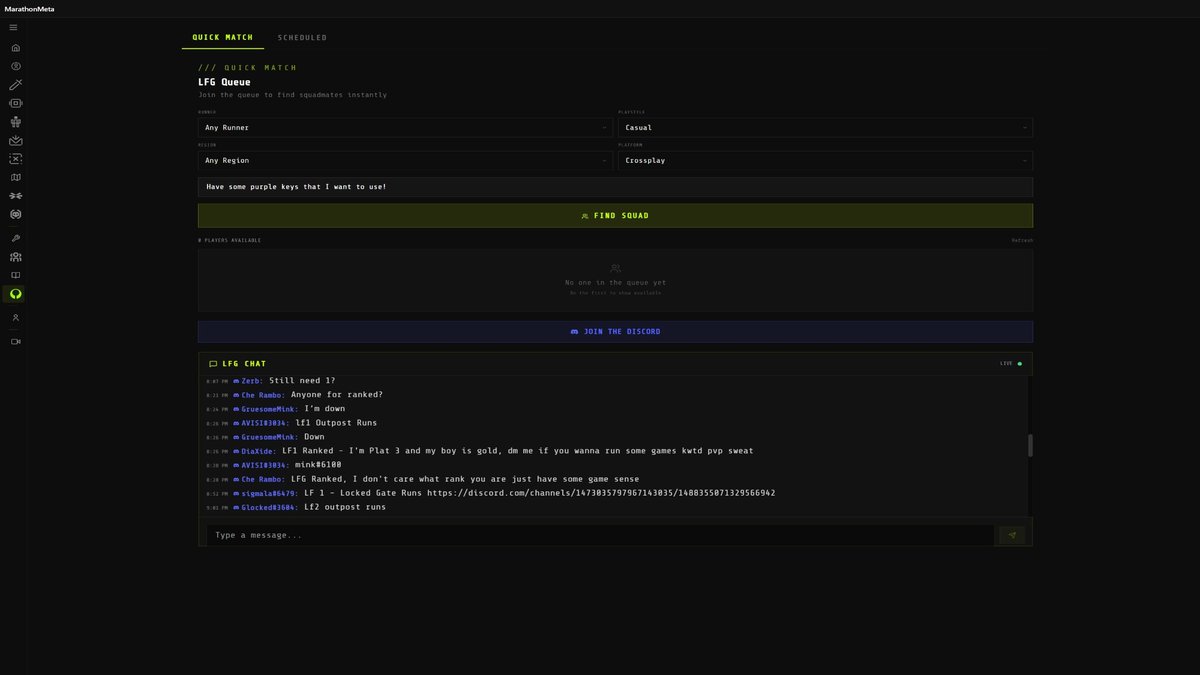Expand the Any Region dropdown
Viewport: 1200px width, 675px height.
click(x=405, y=160)
